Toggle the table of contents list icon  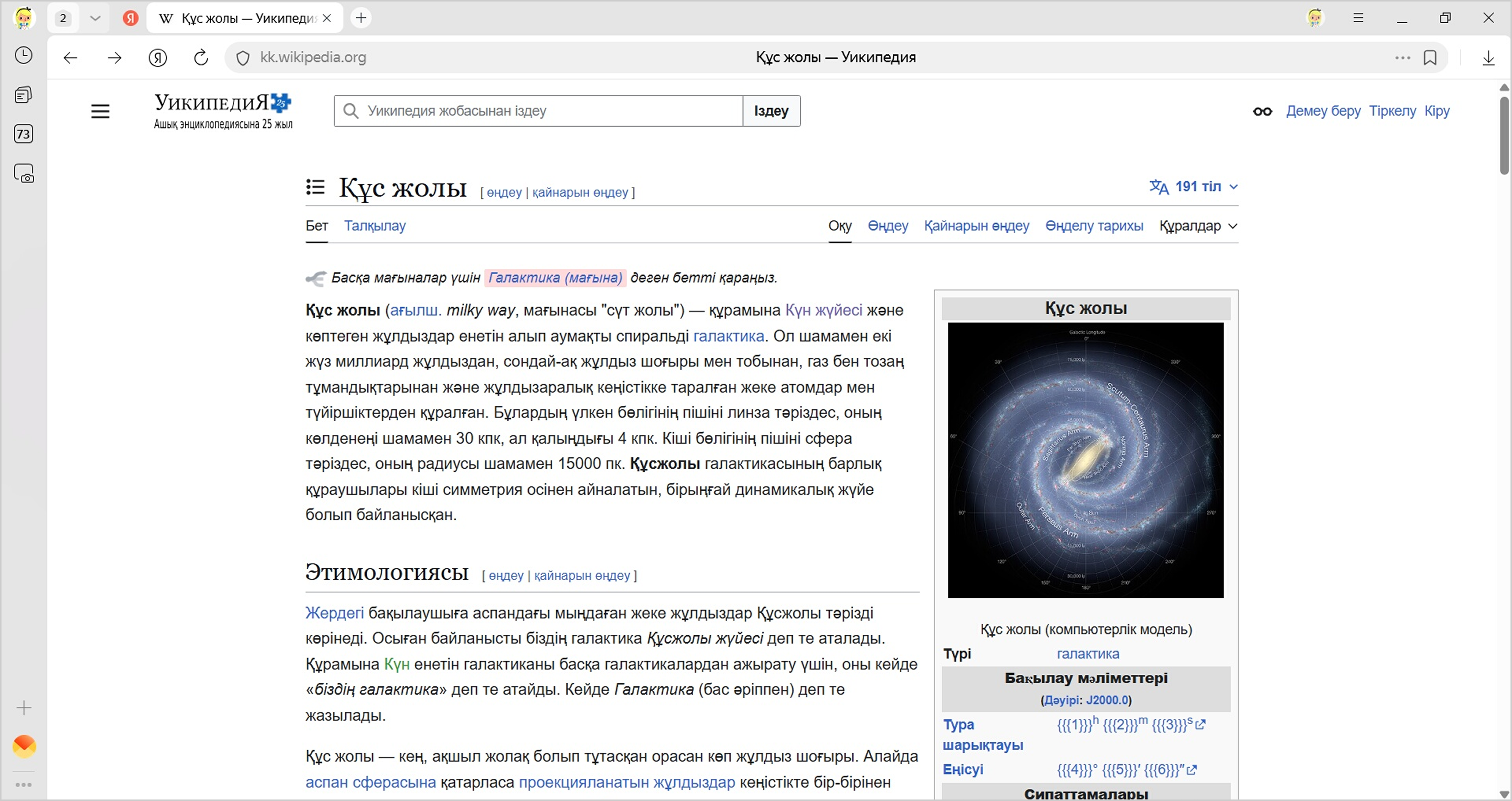(x=315, y=187)
